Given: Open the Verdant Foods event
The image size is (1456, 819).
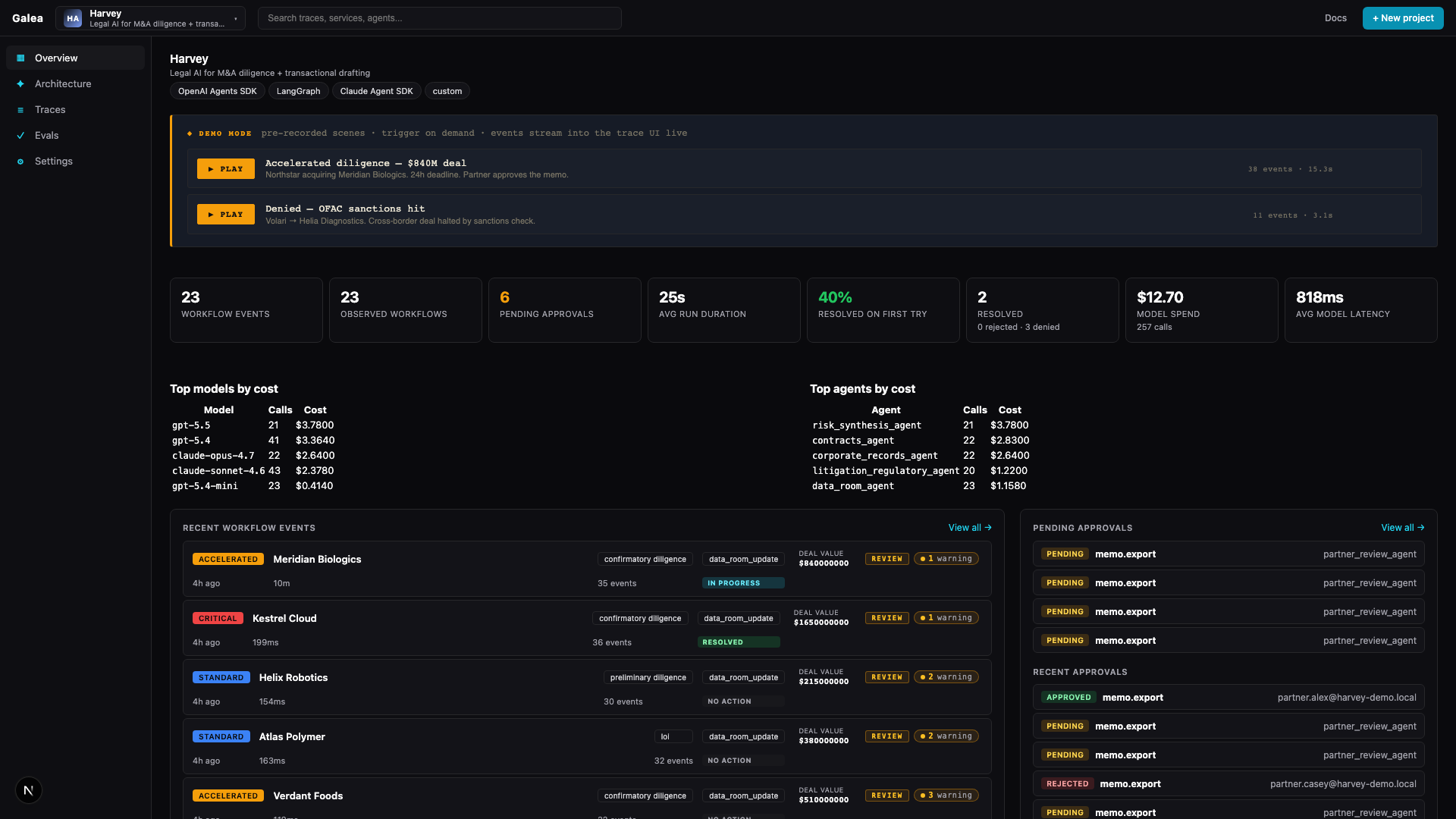Looking at the screenshot, I should pos(587,799).
